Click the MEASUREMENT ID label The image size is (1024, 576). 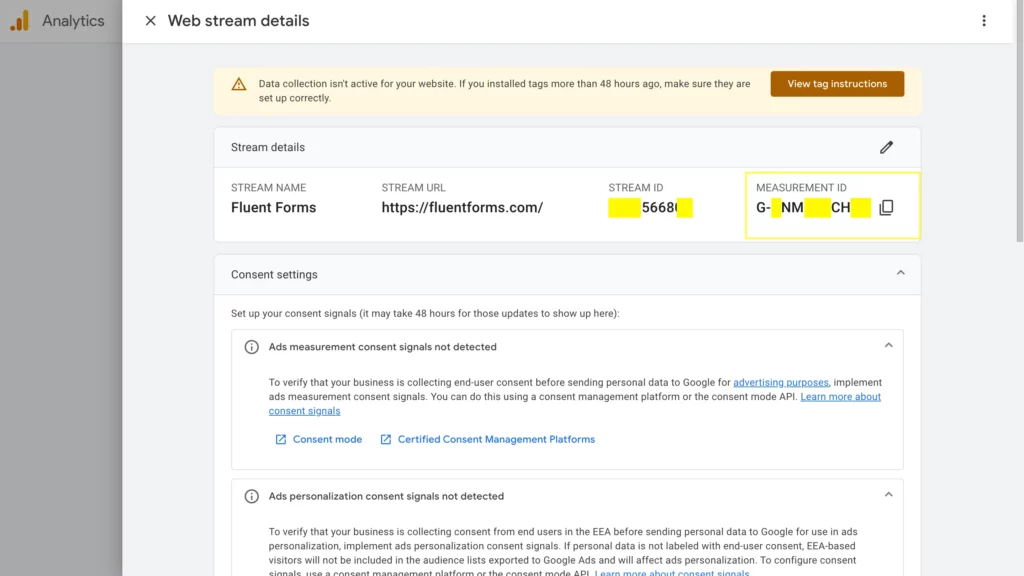pos(801,188)
